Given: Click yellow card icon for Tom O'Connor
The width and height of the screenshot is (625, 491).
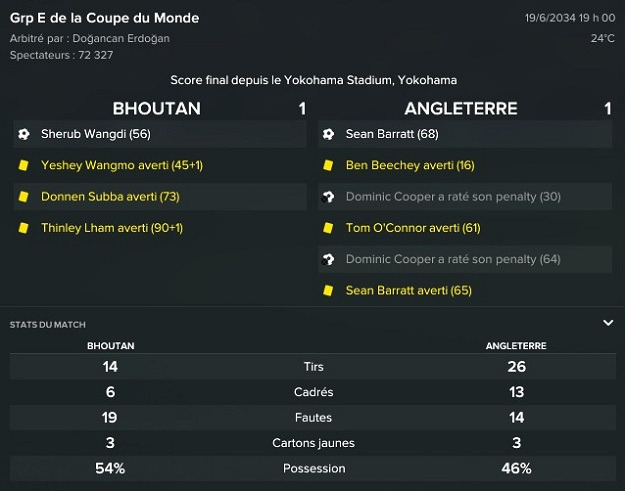Looking at the screenshot, I should pos(328,228).
